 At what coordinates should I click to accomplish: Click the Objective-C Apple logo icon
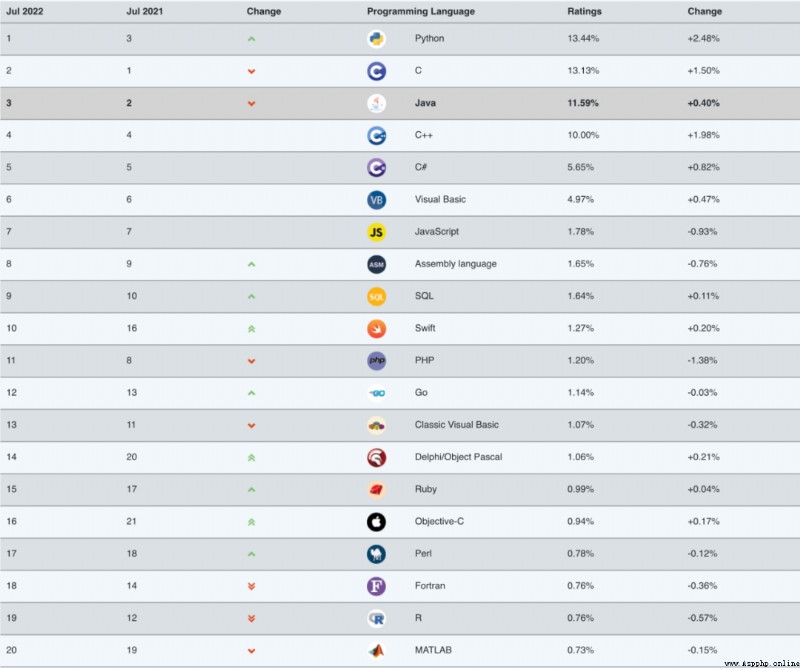coord(377,522)
